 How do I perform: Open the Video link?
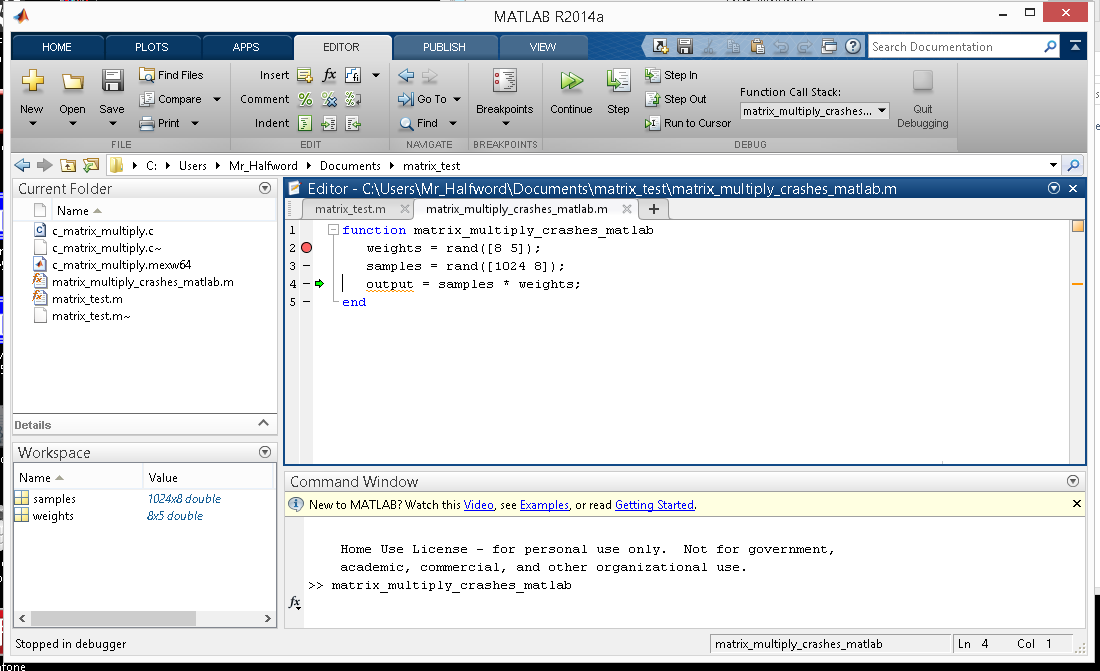click(x=478, y=505)
